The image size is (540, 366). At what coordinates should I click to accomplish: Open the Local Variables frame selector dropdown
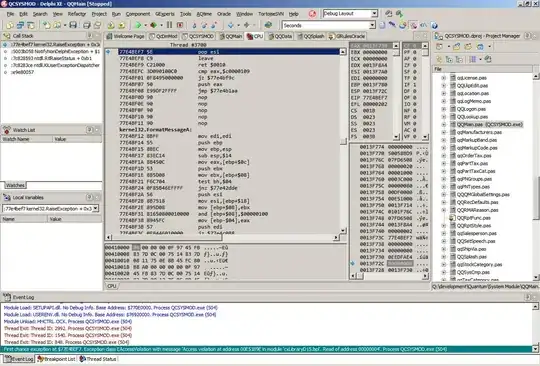95,209
